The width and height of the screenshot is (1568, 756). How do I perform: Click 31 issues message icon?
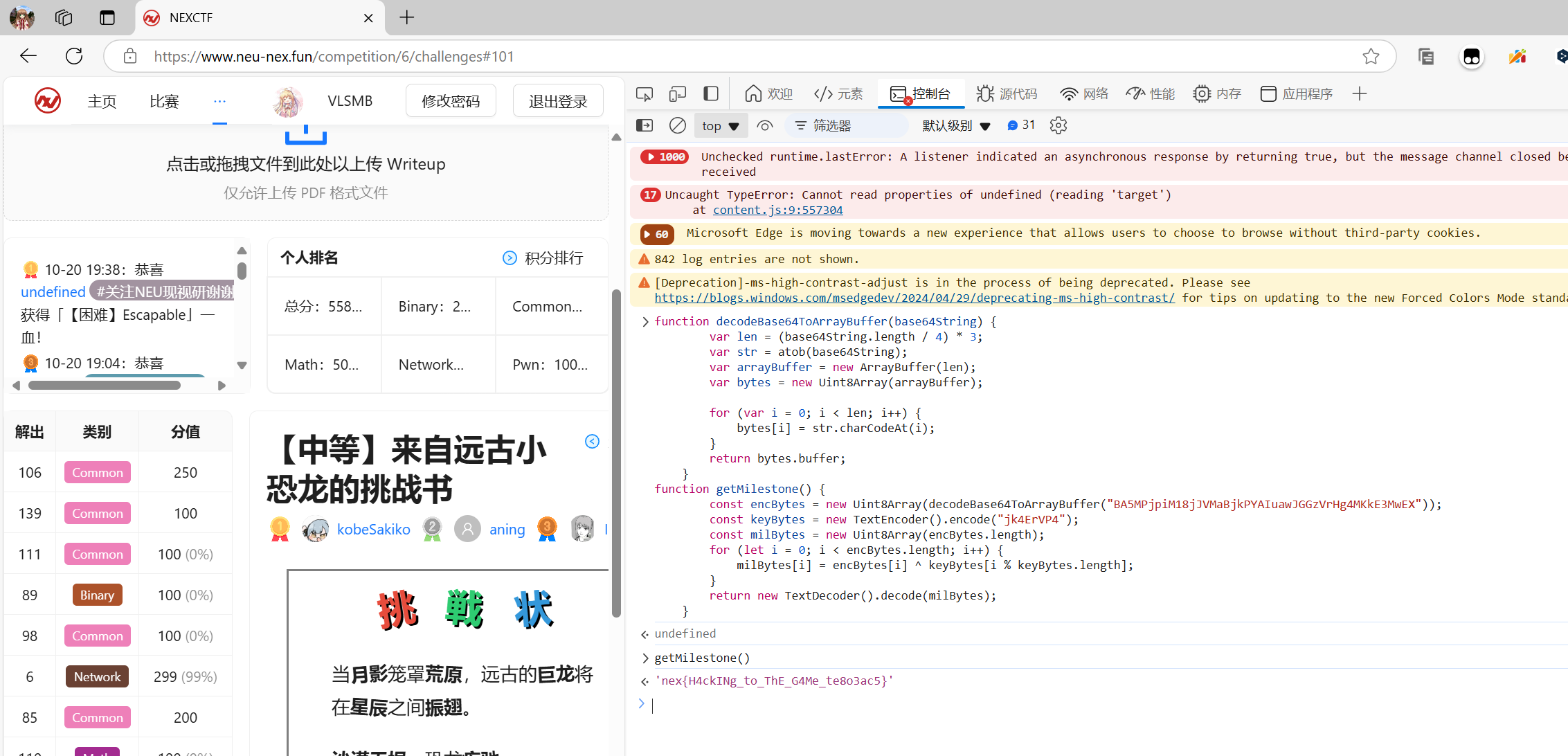[1021, 125]
